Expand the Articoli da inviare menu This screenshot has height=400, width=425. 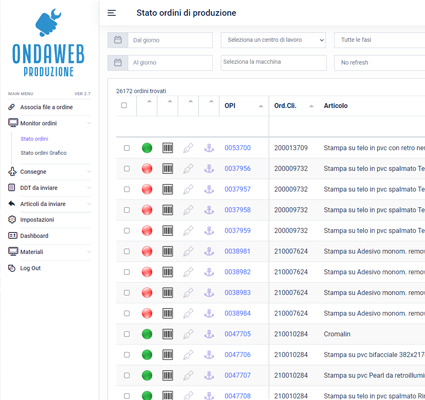49,204
